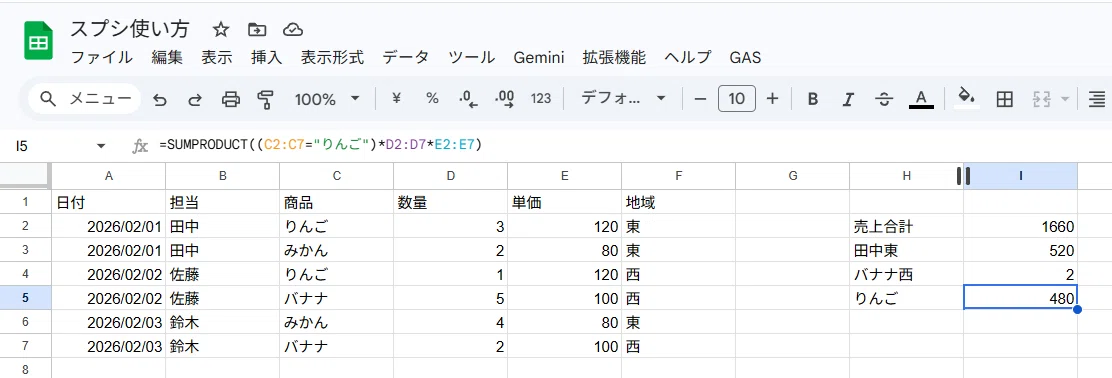This screenshot has width=1112, height=378.
Task: Select the unit price cell 単価
Action: (565, 202)
